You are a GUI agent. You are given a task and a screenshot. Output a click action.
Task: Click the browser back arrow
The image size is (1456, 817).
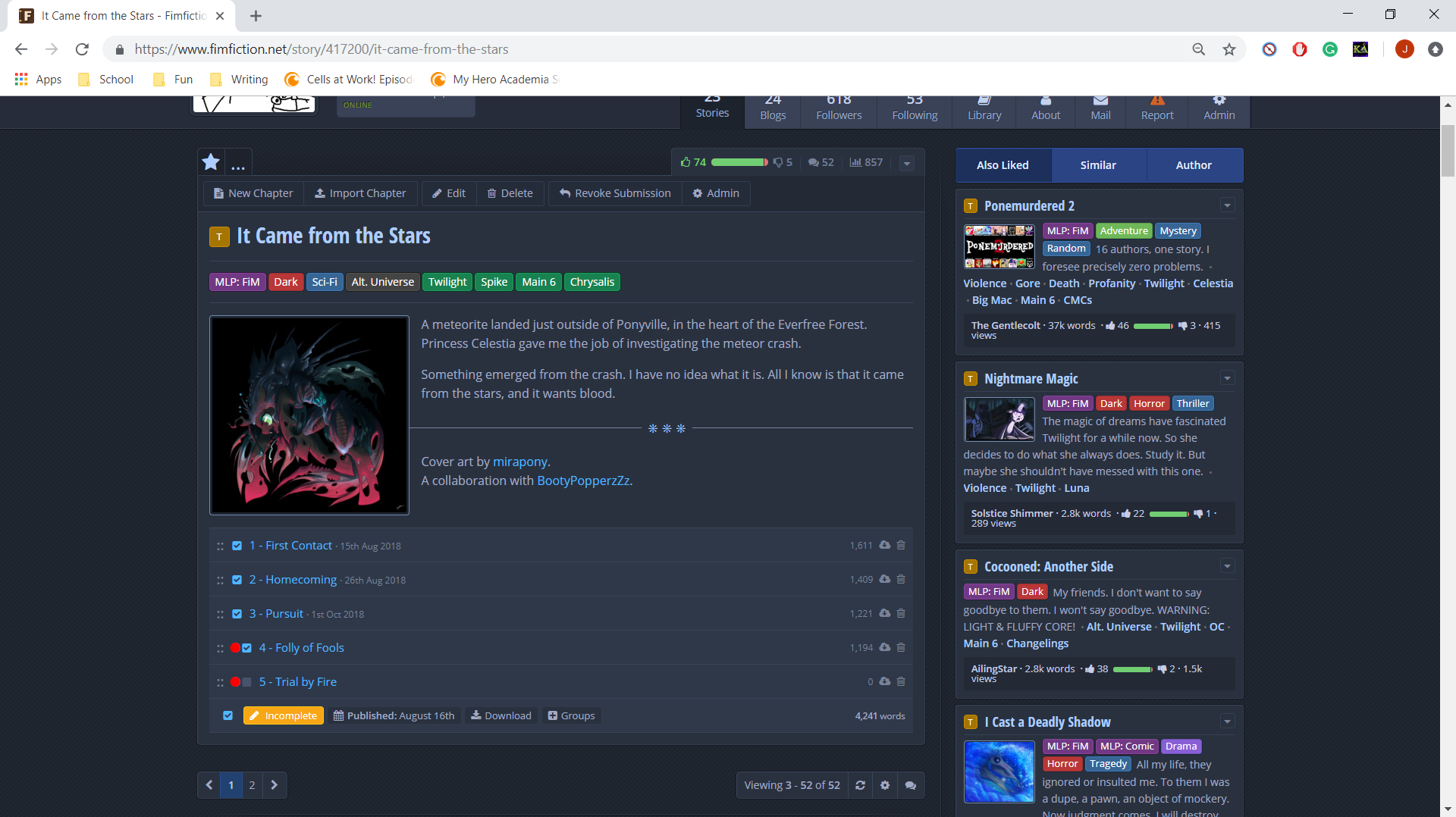(x=21, y=49)
